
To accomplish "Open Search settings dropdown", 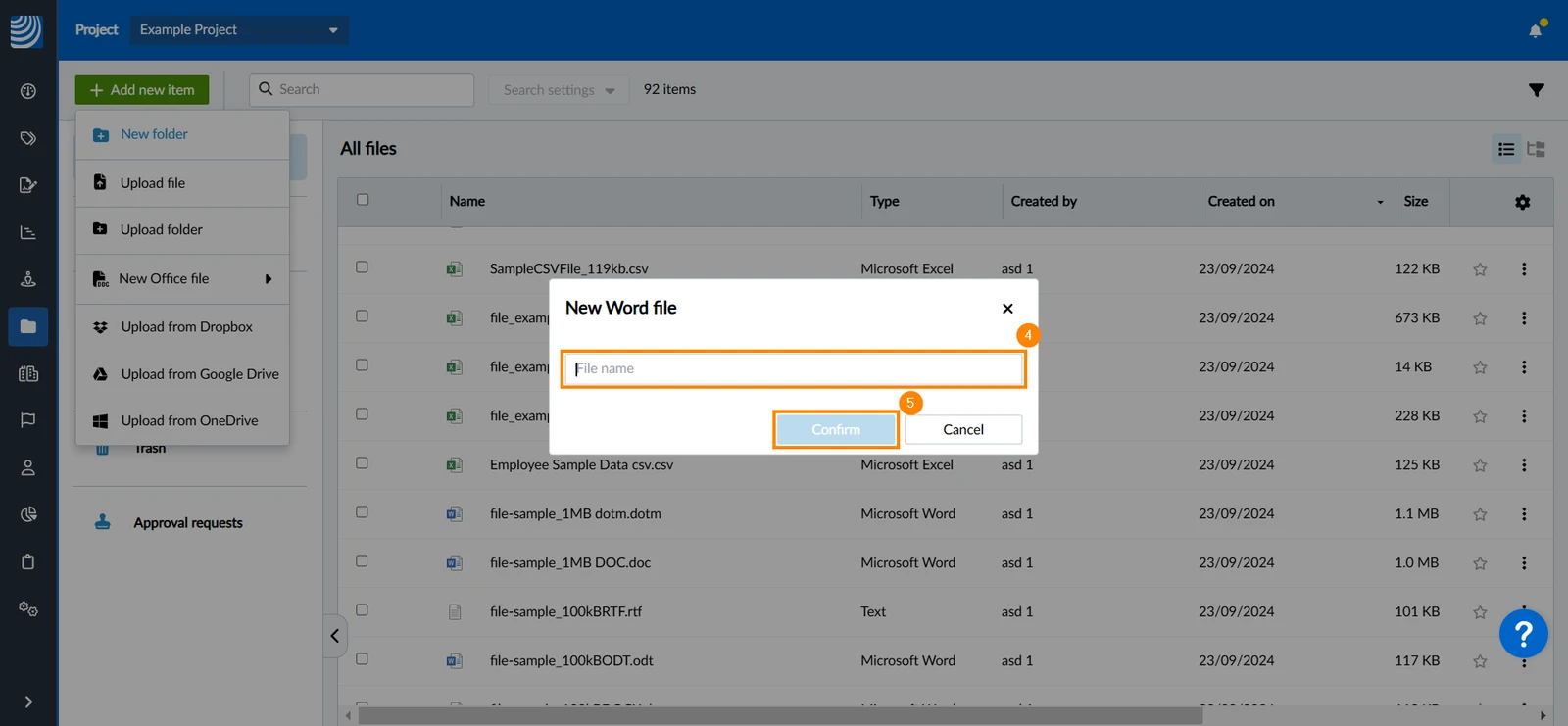I will (559, 90).
